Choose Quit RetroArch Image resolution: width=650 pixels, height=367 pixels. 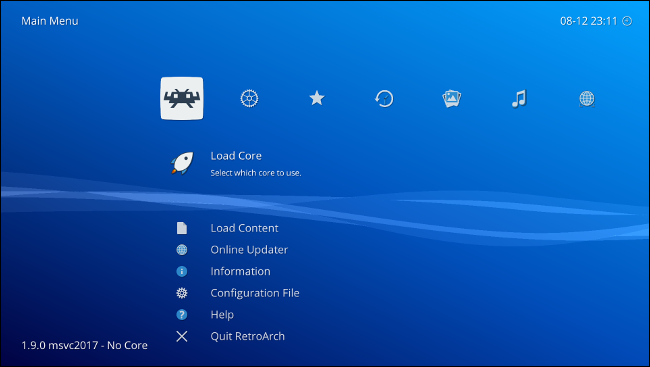click(247, 336)
